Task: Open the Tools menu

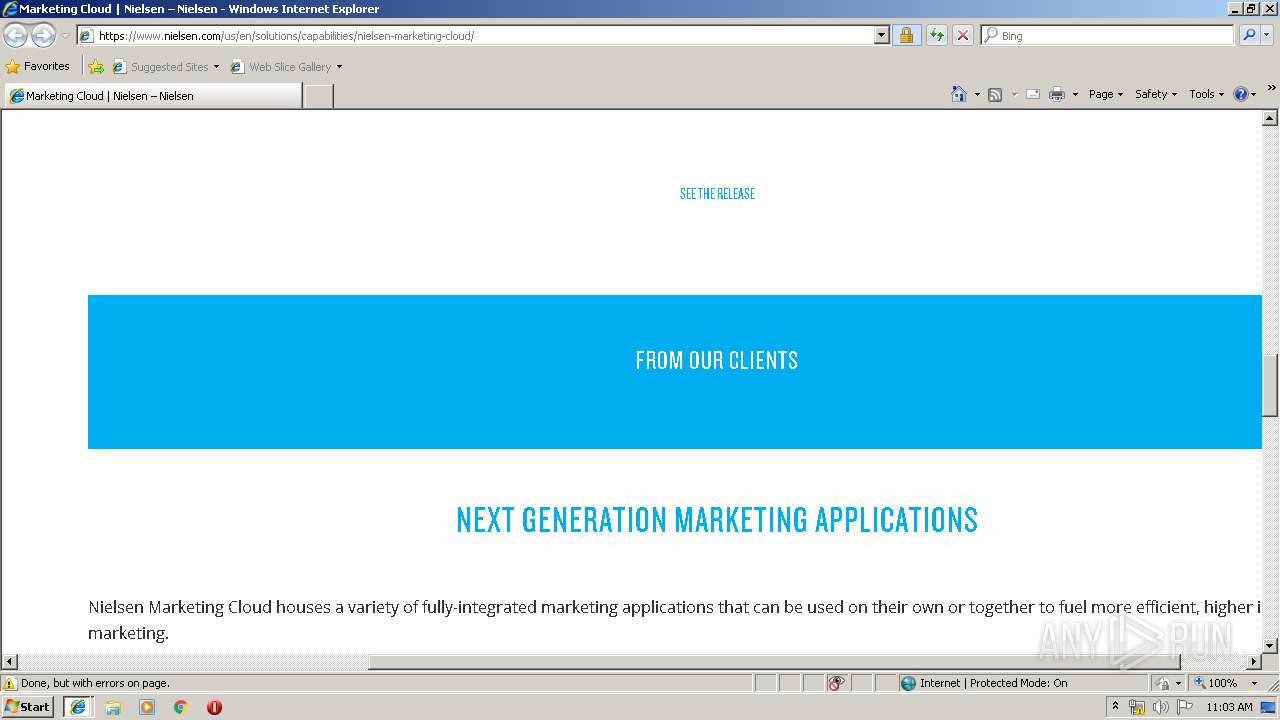Action: pos(1206,94)
